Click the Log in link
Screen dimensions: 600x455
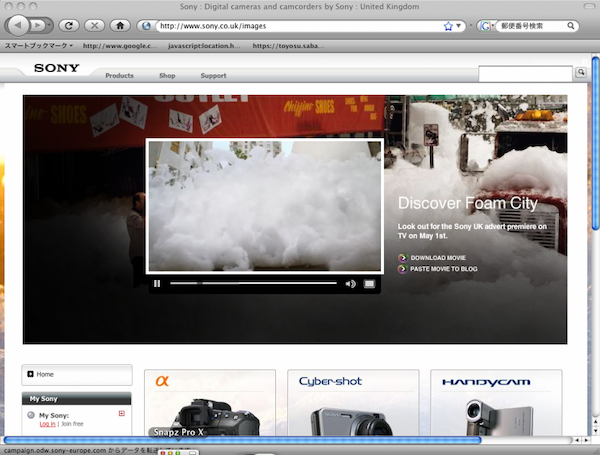click(x=47, y=424)
